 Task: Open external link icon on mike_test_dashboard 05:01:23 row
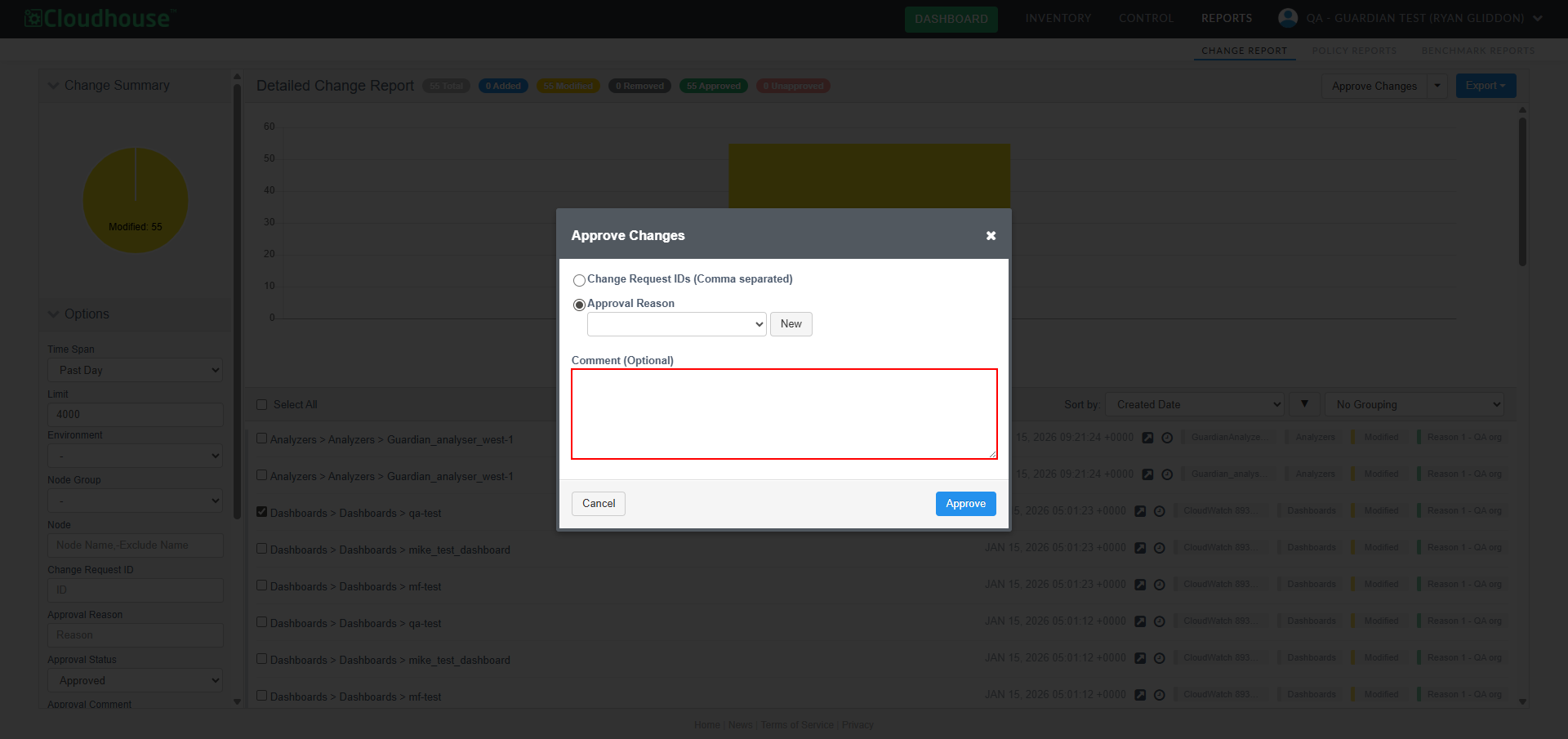point(1140,548)
